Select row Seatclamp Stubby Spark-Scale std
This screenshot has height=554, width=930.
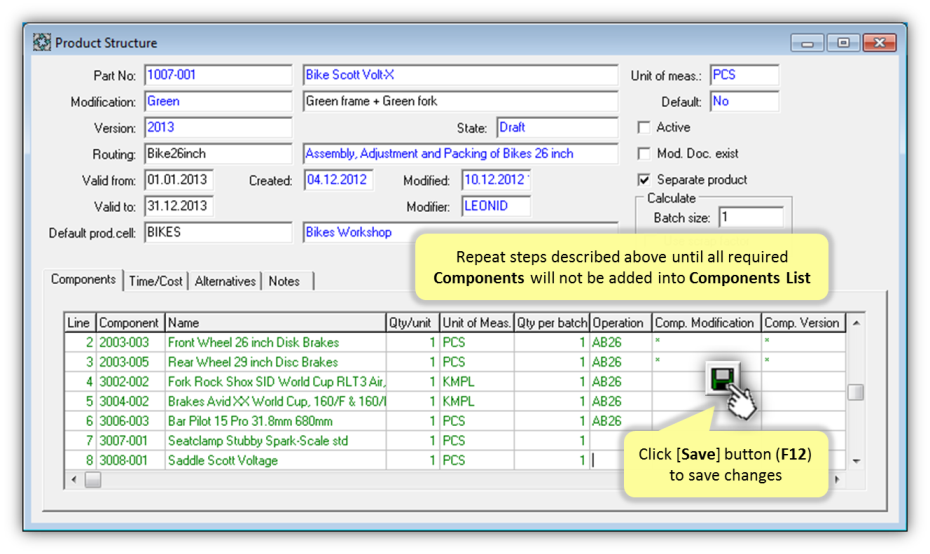455,441
